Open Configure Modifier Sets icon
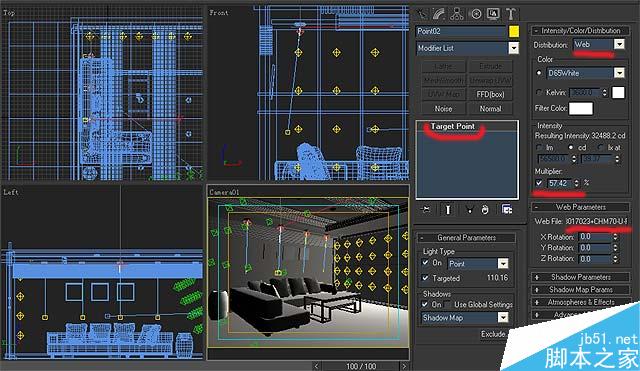Image resolution: width=640 pixels, height=371 pixels. 507,209
